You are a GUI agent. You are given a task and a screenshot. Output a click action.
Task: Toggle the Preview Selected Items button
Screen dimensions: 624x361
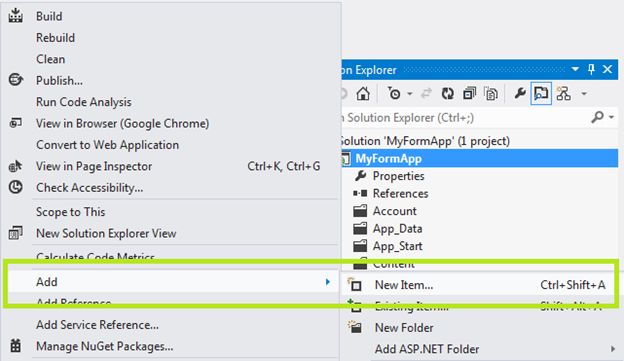(x=541, y=94)
